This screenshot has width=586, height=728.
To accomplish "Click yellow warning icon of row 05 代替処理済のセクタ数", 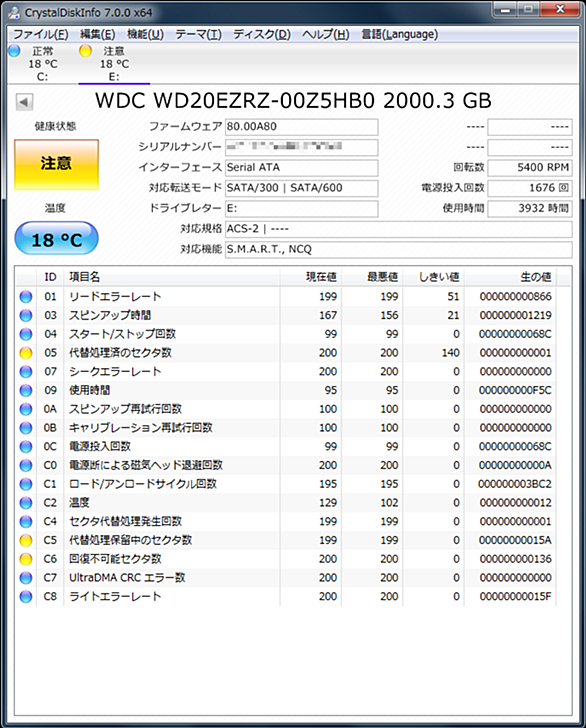I will tap(26, 353).
